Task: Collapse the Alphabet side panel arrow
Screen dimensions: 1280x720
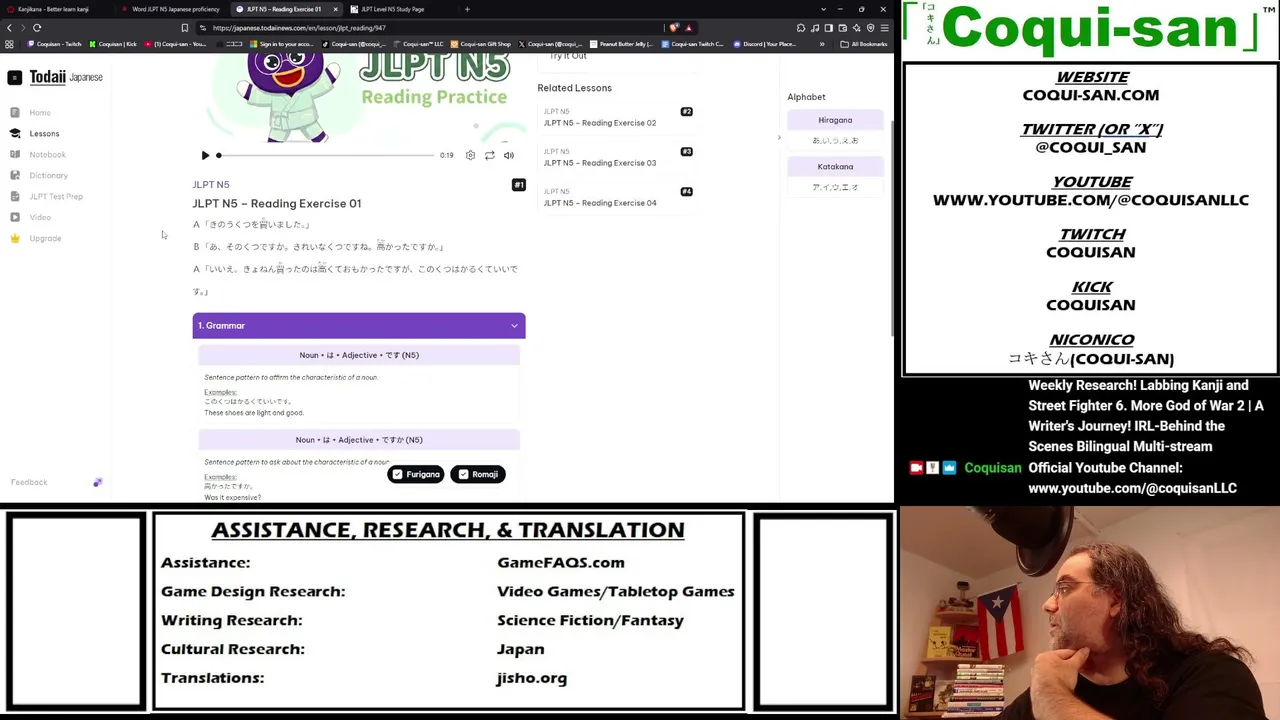Action: (x=779, y=138)
